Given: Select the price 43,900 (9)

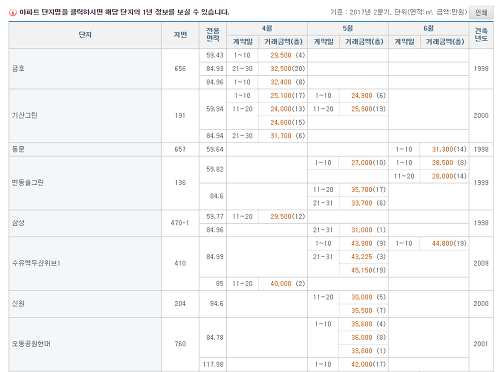Looking at the screenshot, I should click(x=368, y=243).
